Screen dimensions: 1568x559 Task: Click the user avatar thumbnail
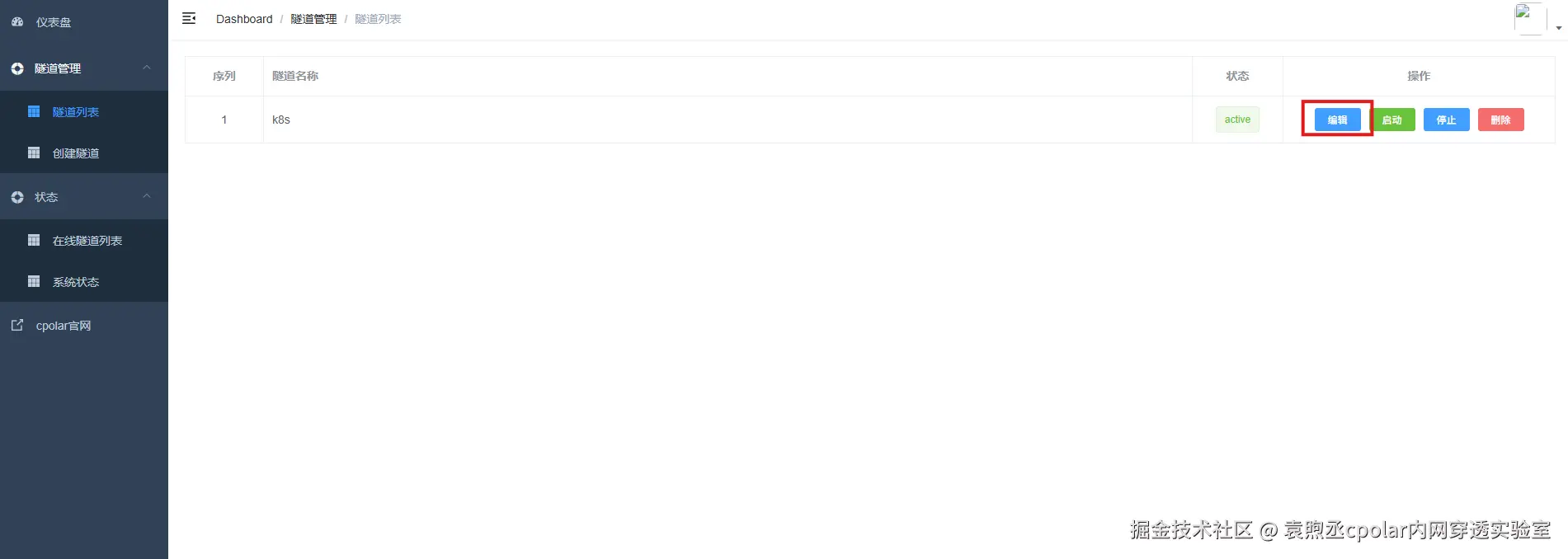(x=1530, y=19)
